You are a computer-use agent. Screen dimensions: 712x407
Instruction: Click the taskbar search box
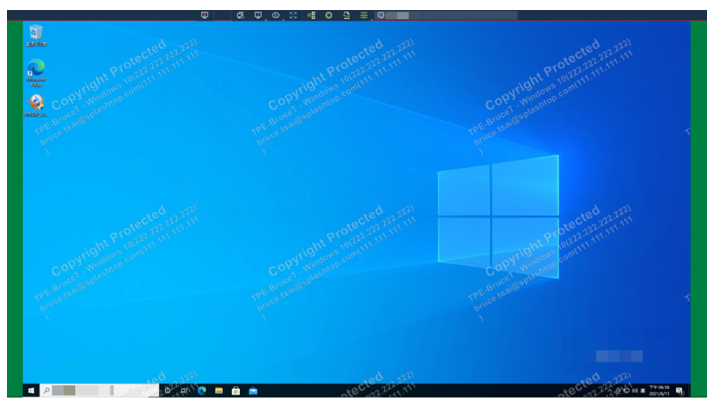(x=99, y=391)
